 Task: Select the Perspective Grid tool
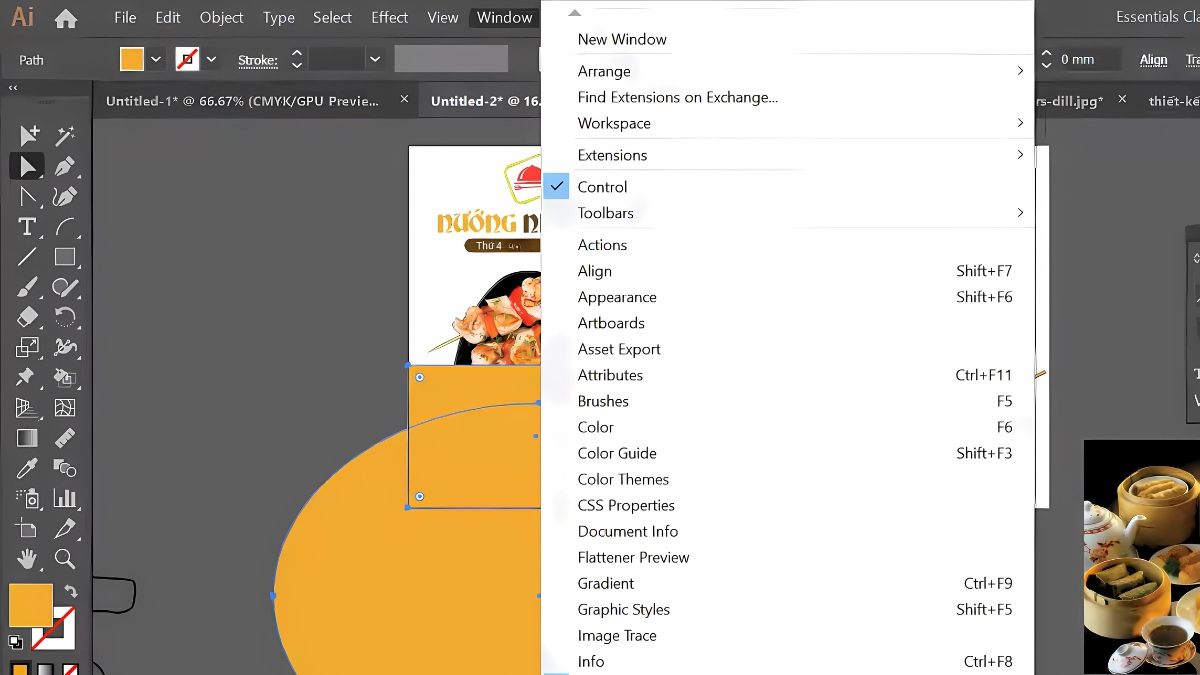(27, 408)
